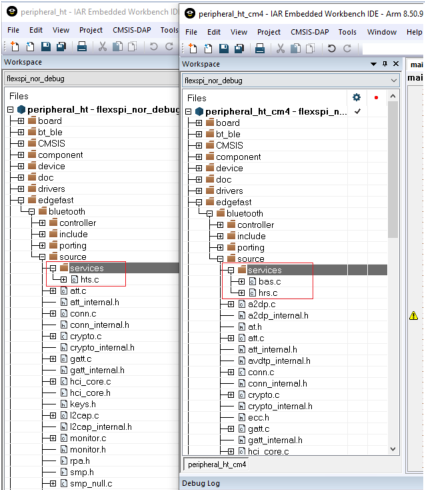The image size is (426, 491).
Task: Click Undo arrow in right window toolbar
Action: pyautogui.click(x=331, y=48)
